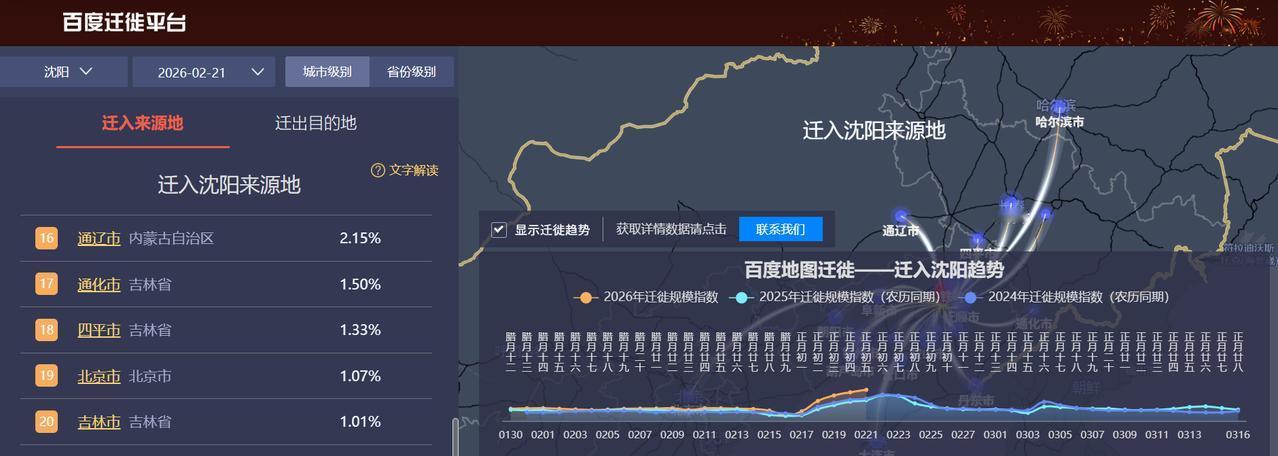
Task: Open the 文字解读 text link
Action: click(414, 170)
